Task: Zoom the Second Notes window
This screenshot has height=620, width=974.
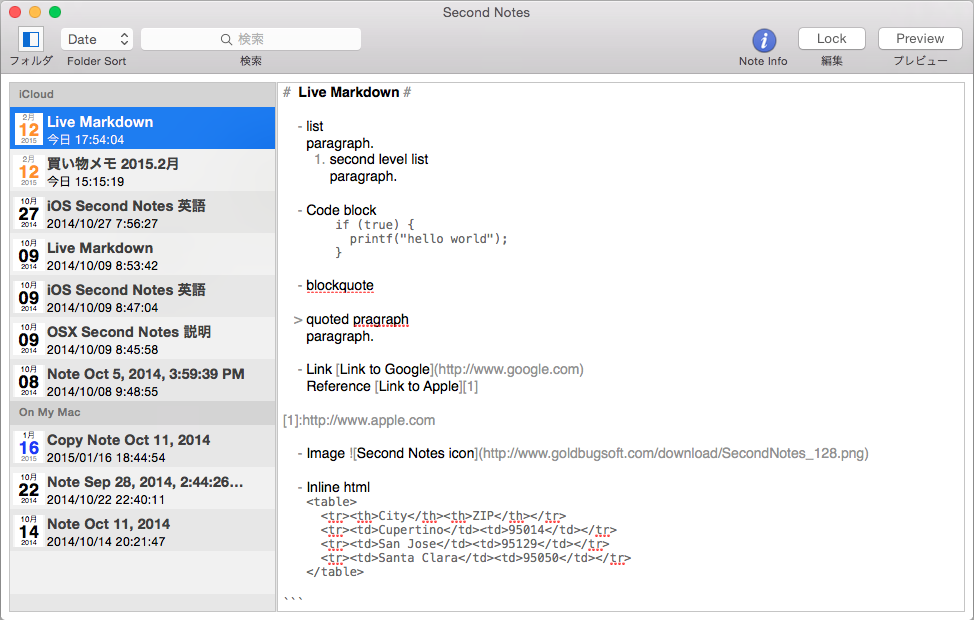Action: [55, 12]
